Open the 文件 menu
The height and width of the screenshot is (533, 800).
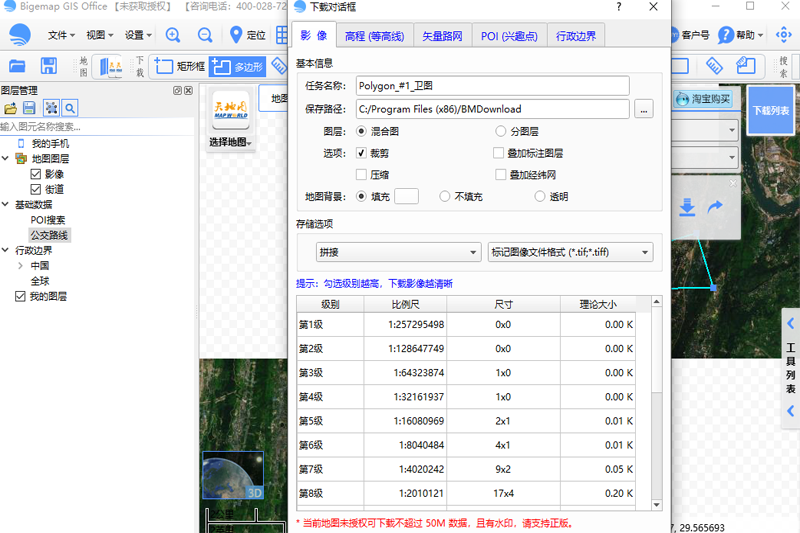click(x=61, y=35)
